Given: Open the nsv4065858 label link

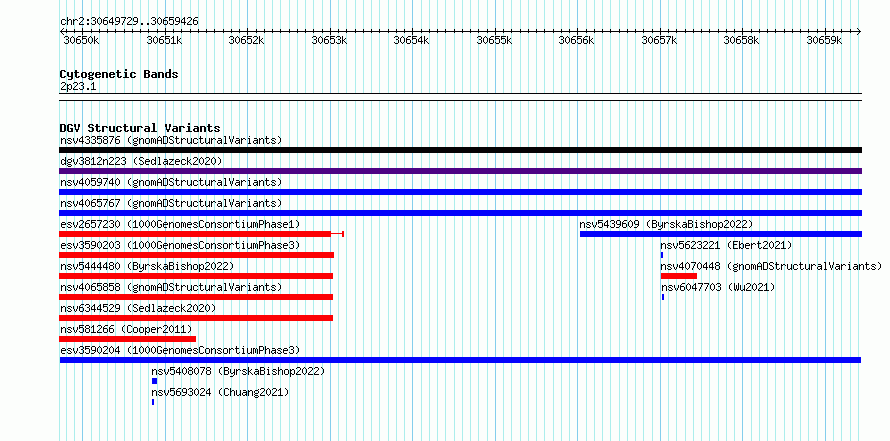Looking at the screenshot, I should click(x=171, y=287).
